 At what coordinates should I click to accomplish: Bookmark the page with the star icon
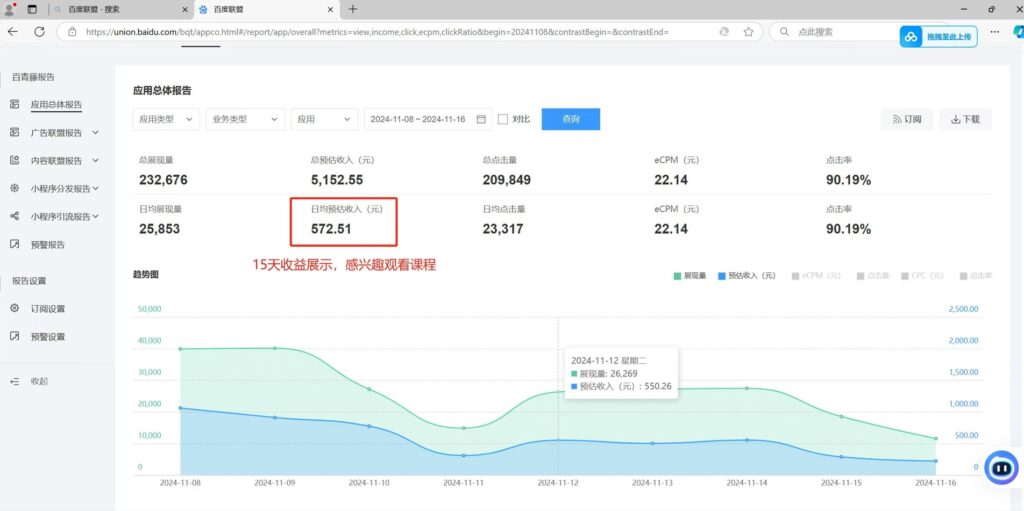[x=748, y=31]
